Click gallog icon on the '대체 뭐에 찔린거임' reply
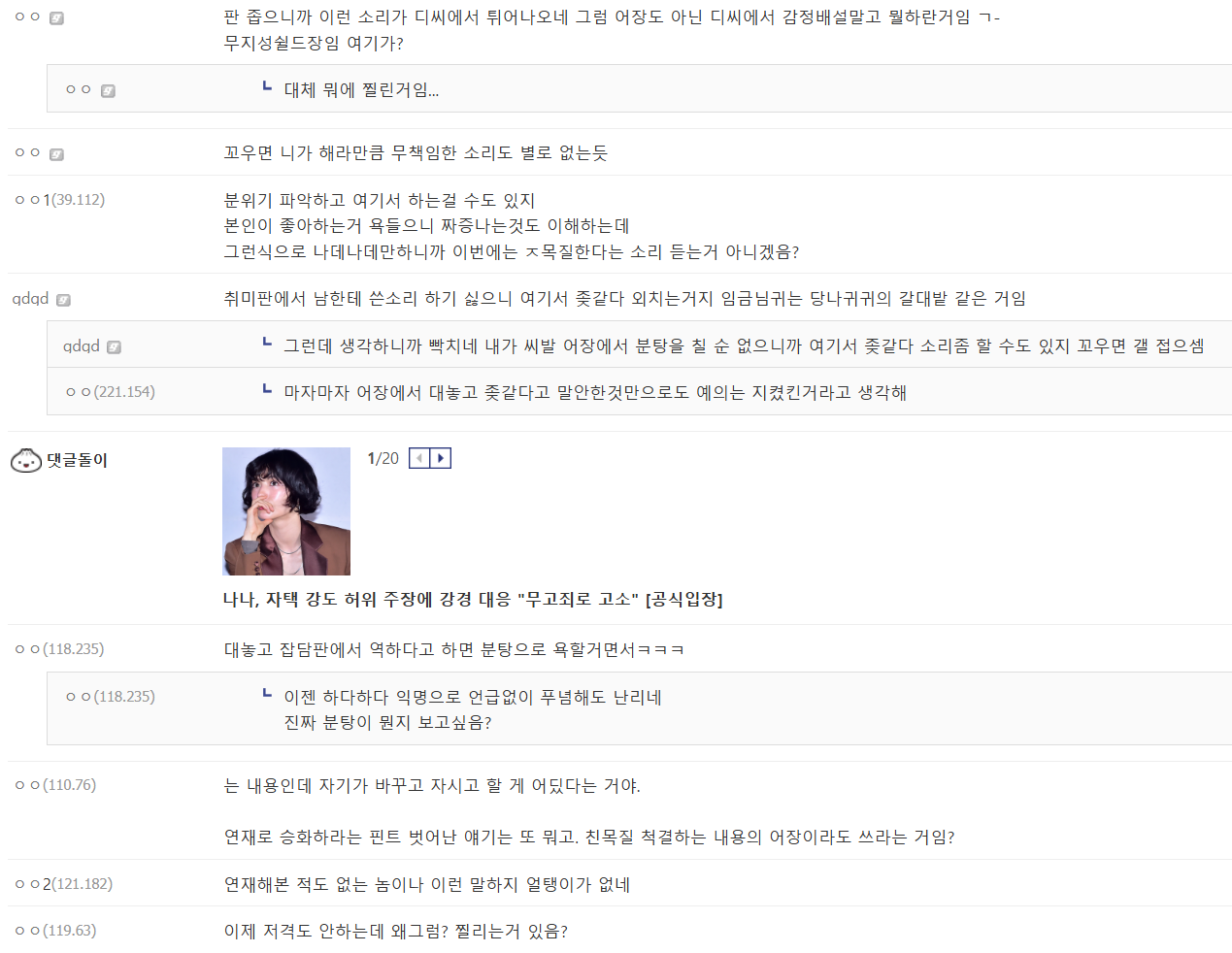 pos(108,91)
